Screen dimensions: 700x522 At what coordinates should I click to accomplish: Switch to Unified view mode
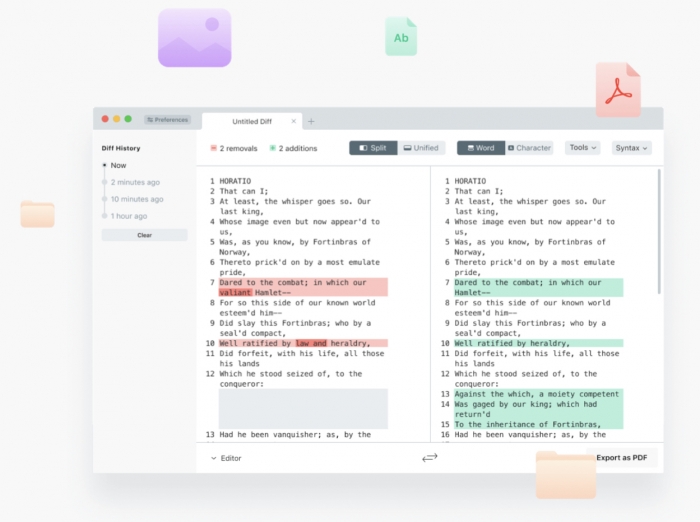tap(421, 148)
